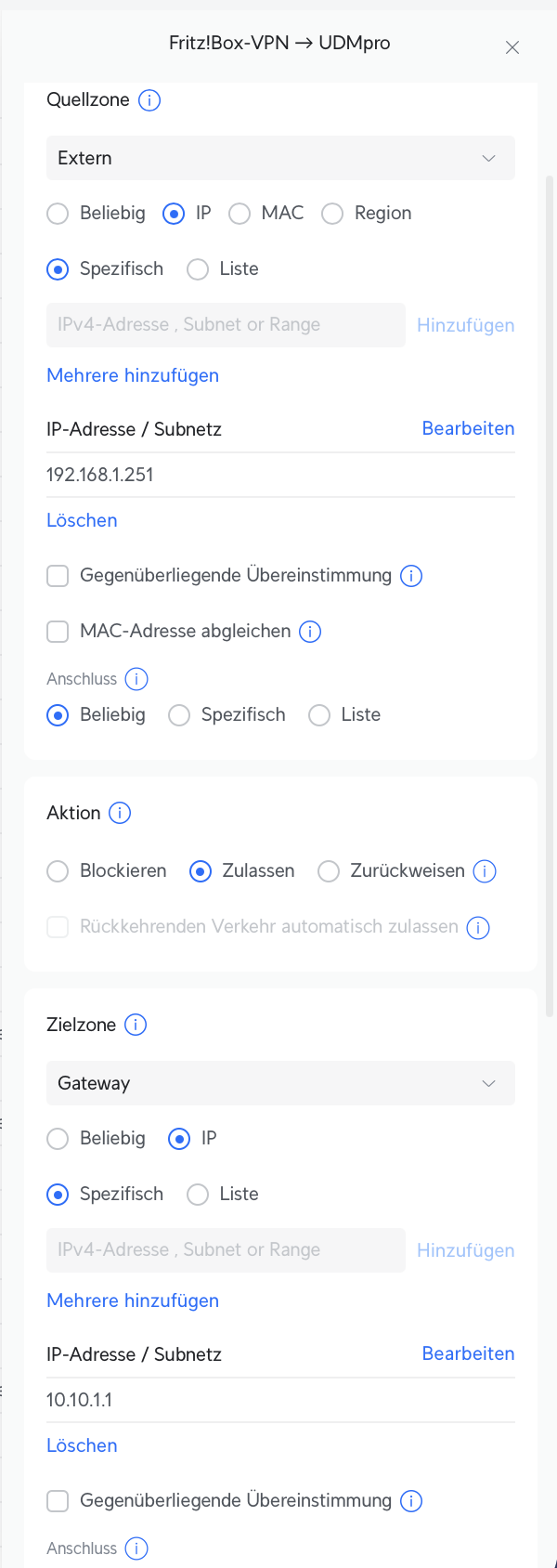The height and width of the screenshot is (1568, 557).
Task: Open the Zielzone Gateway dropdown
Action: tap(280, 1083)
